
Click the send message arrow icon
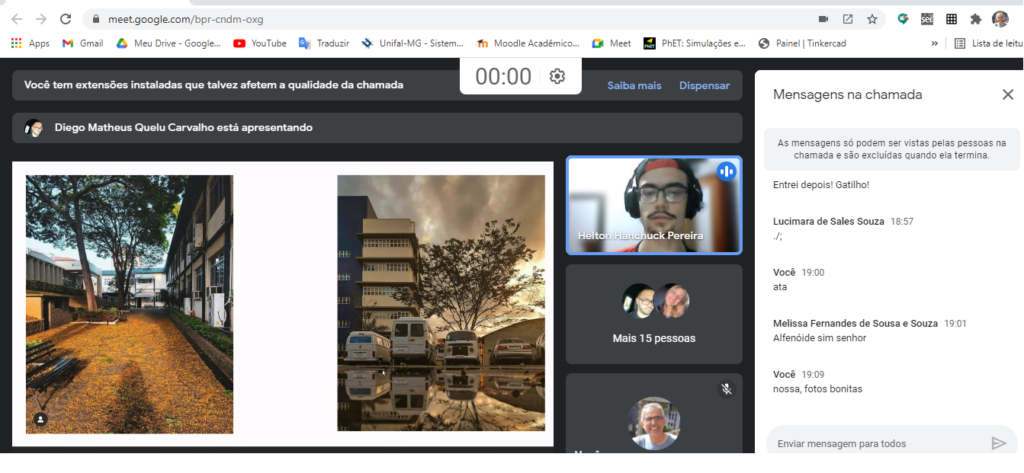coord(997,443)
